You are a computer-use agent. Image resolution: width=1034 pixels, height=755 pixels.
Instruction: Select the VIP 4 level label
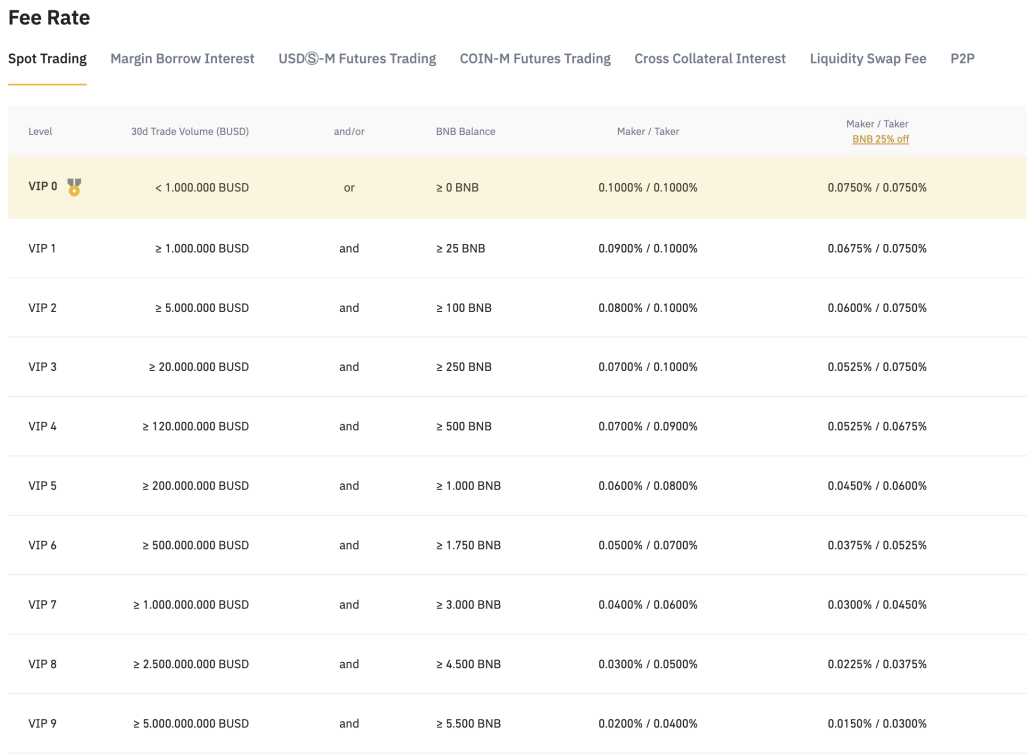(x=42, y=427)
